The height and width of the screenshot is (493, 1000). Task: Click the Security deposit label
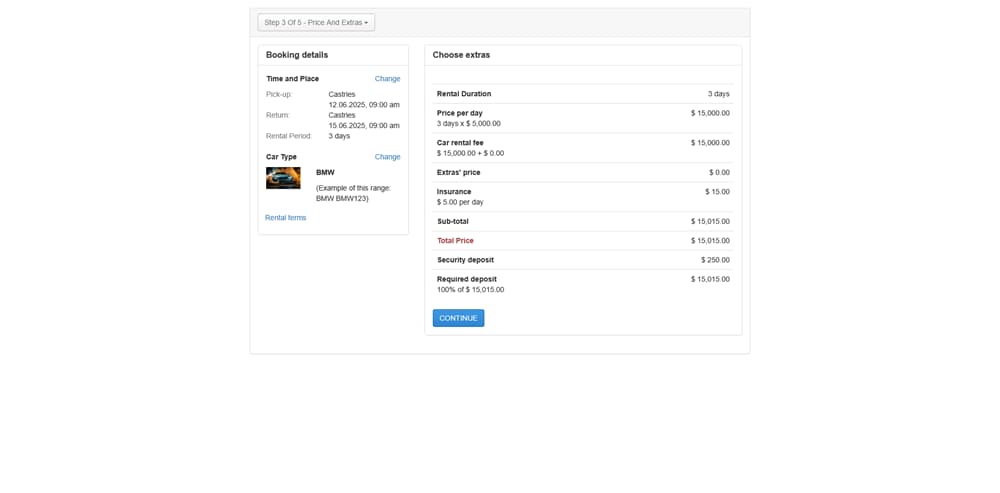coord(465,260)
